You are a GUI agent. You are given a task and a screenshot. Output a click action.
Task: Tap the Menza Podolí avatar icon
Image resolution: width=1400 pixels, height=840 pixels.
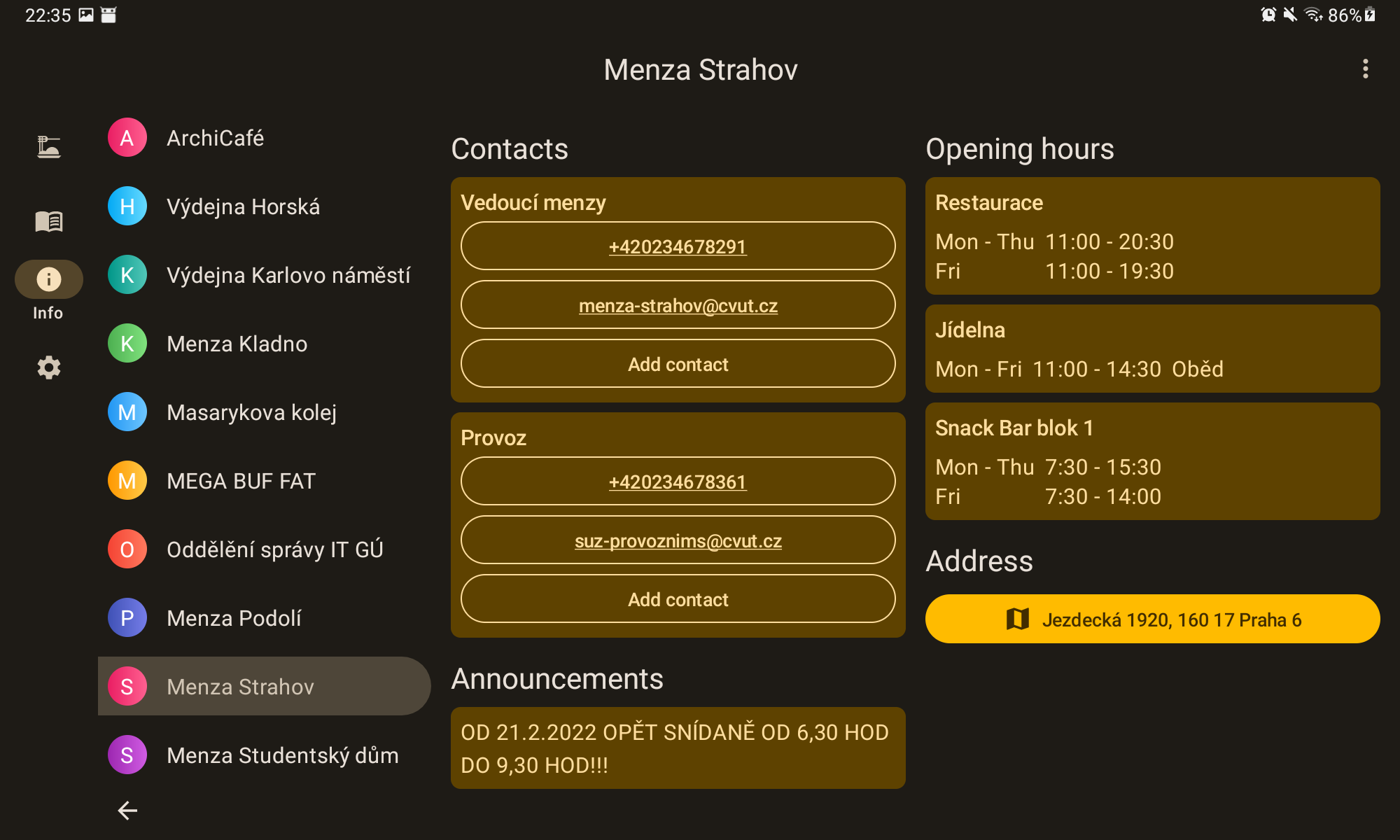(127, 618)
